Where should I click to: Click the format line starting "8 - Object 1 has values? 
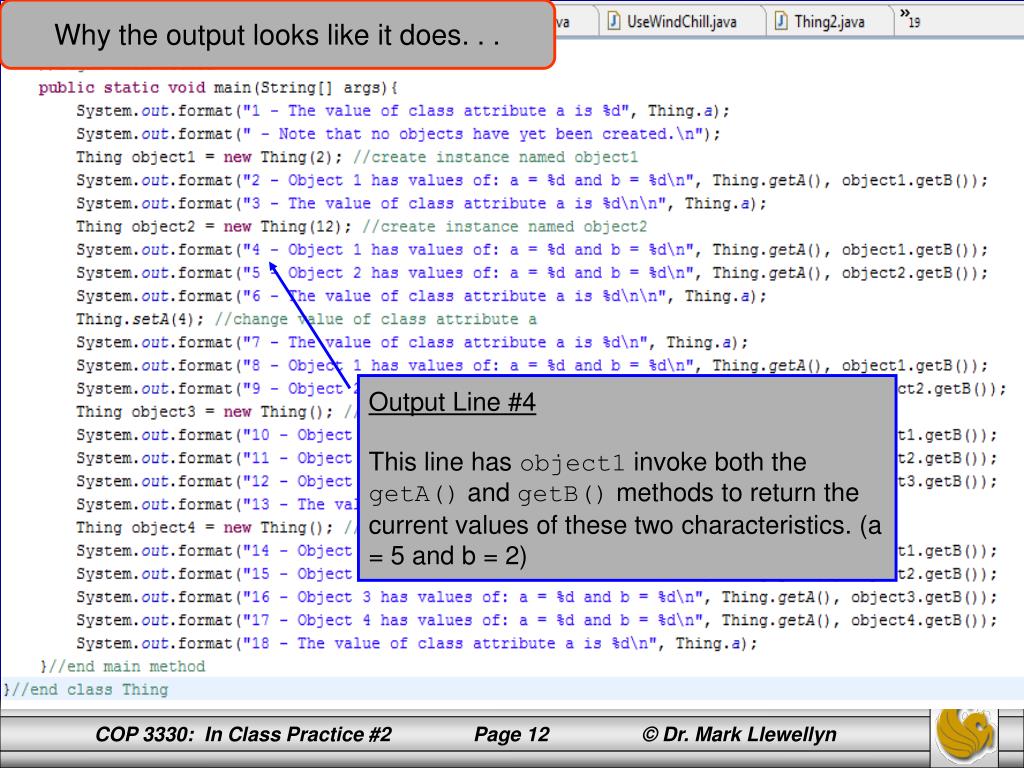(x=532, y=366)
